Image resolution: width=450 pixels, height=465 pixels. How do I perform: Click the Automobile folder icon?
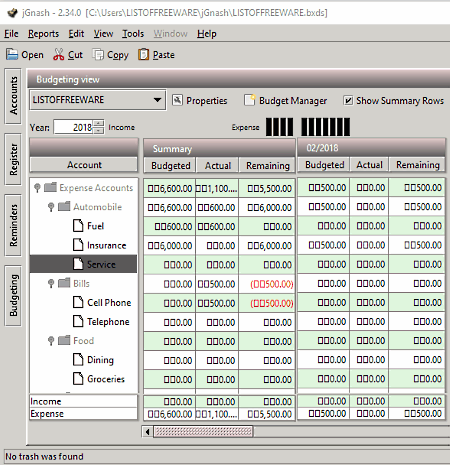pos(64,206)
